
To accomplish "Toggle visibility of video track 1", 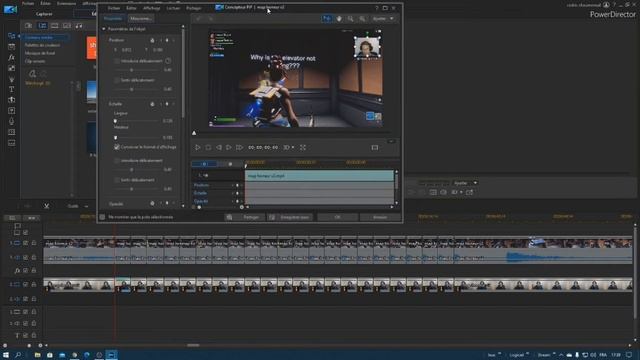I will [25, 243].
